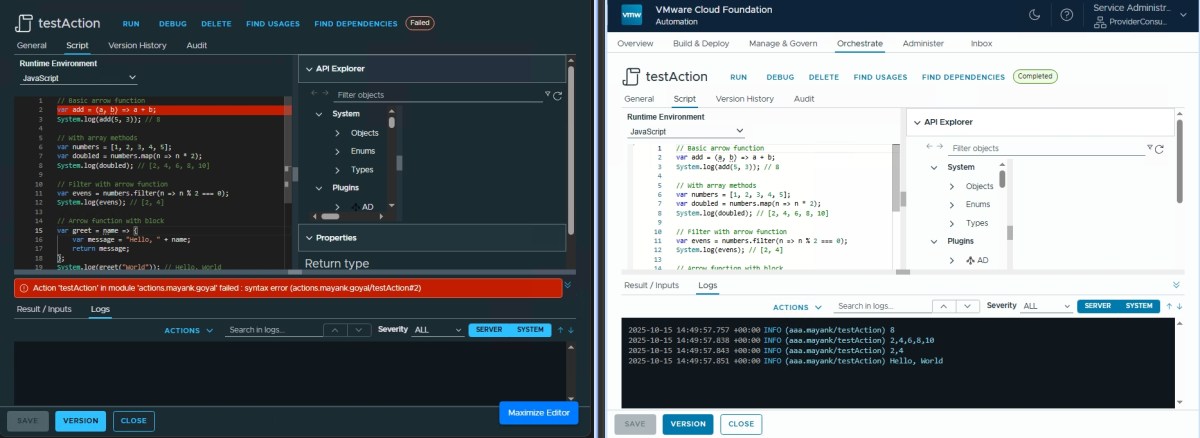Click the log down-arrow in light window
The image size is (1200, 438).
1180,306
